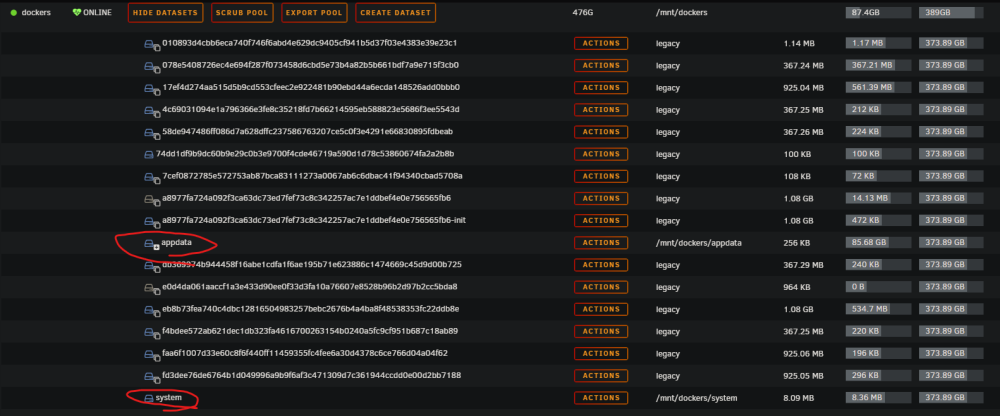Click the 476G pool size value
Image resolution: width=1000 pixels, height=416 pixels.
pyautogui.click(x=582, y=13)
